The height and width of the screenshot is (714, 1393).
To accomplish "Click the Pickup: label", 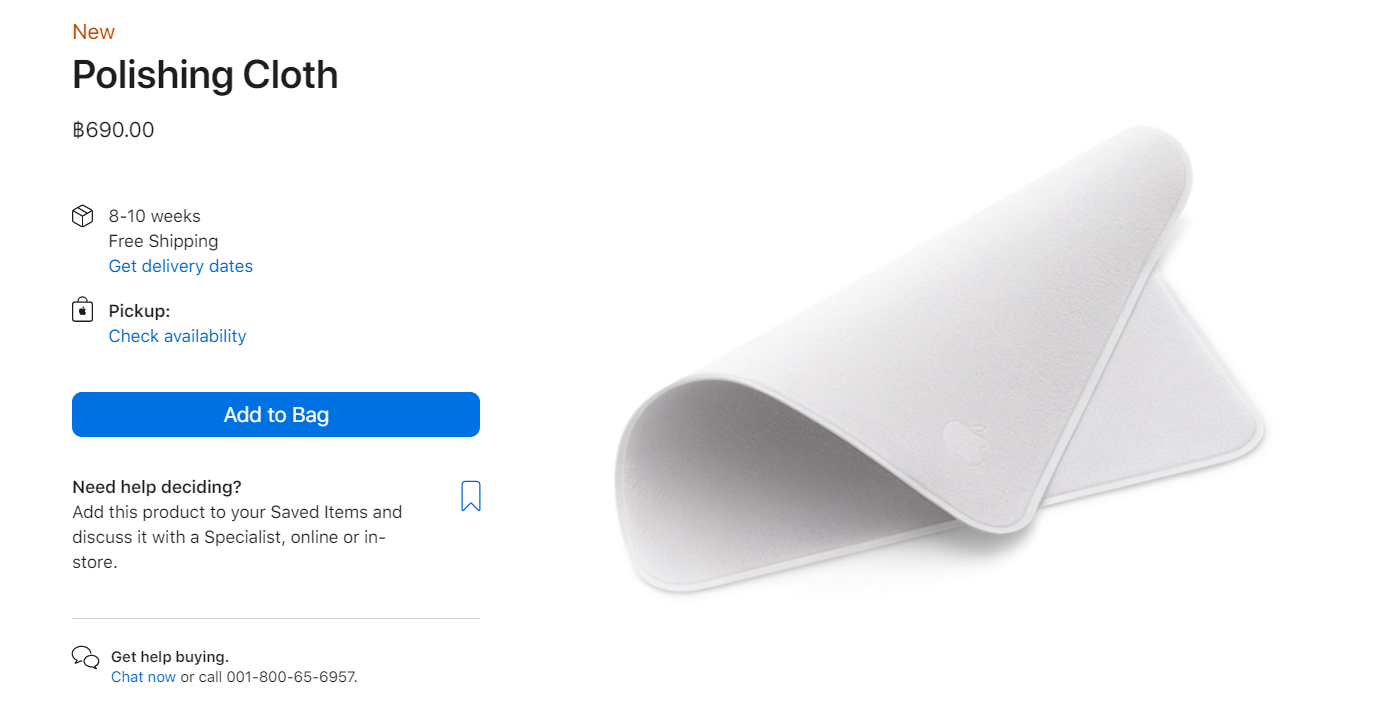I will click(x=140, y=311).
